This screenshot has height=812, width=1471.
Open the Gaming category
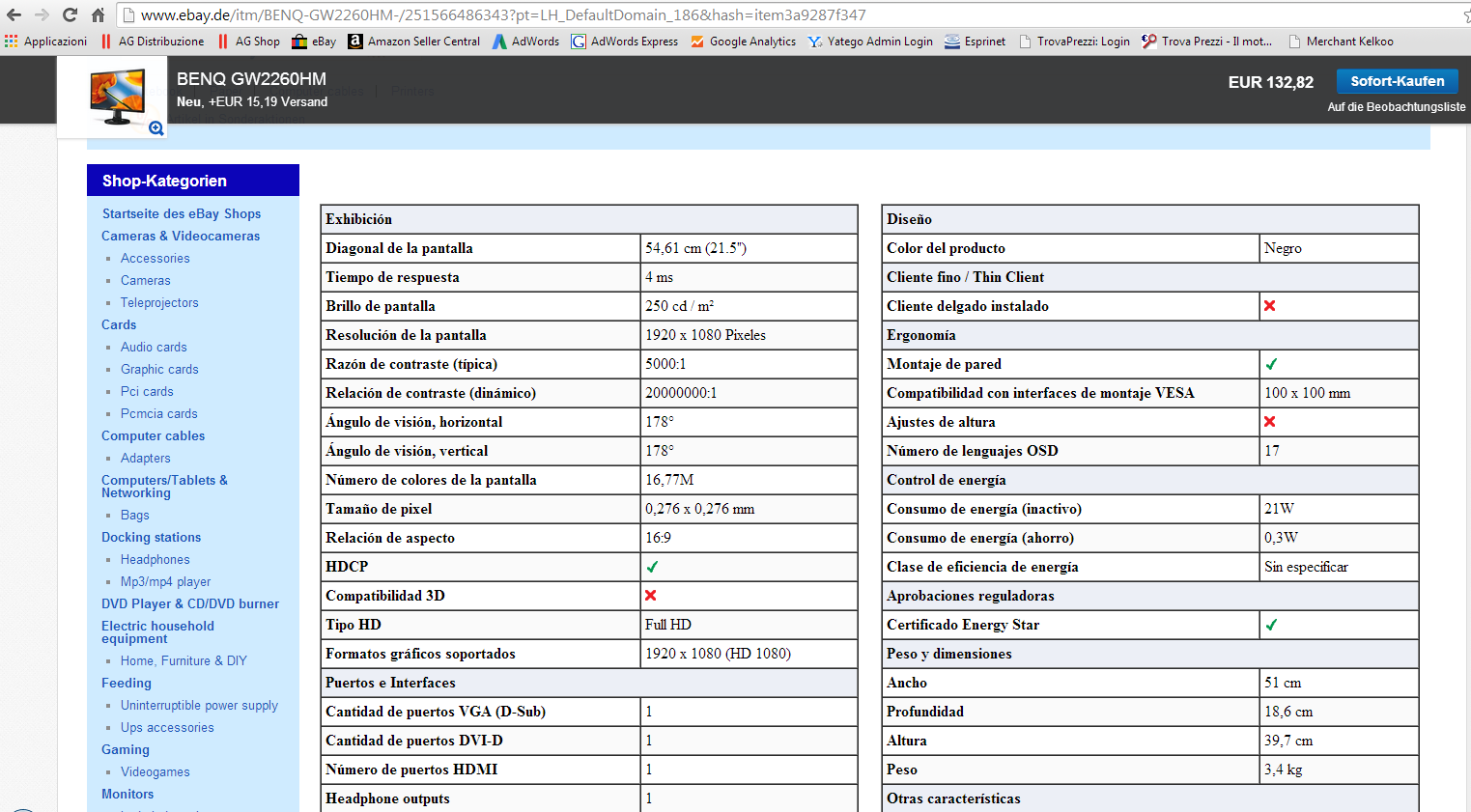126,749
